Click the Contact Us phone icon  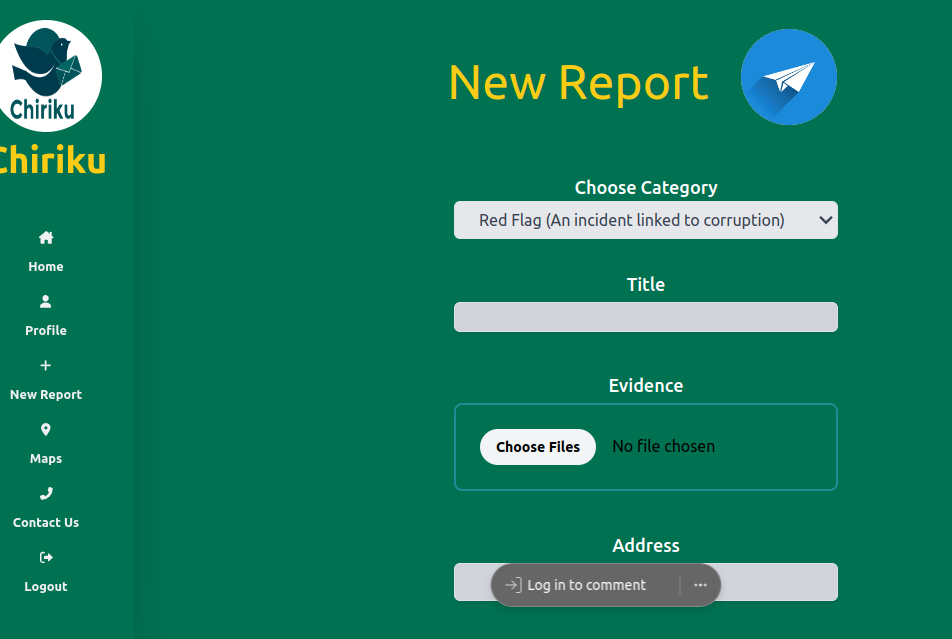point(46,493)
